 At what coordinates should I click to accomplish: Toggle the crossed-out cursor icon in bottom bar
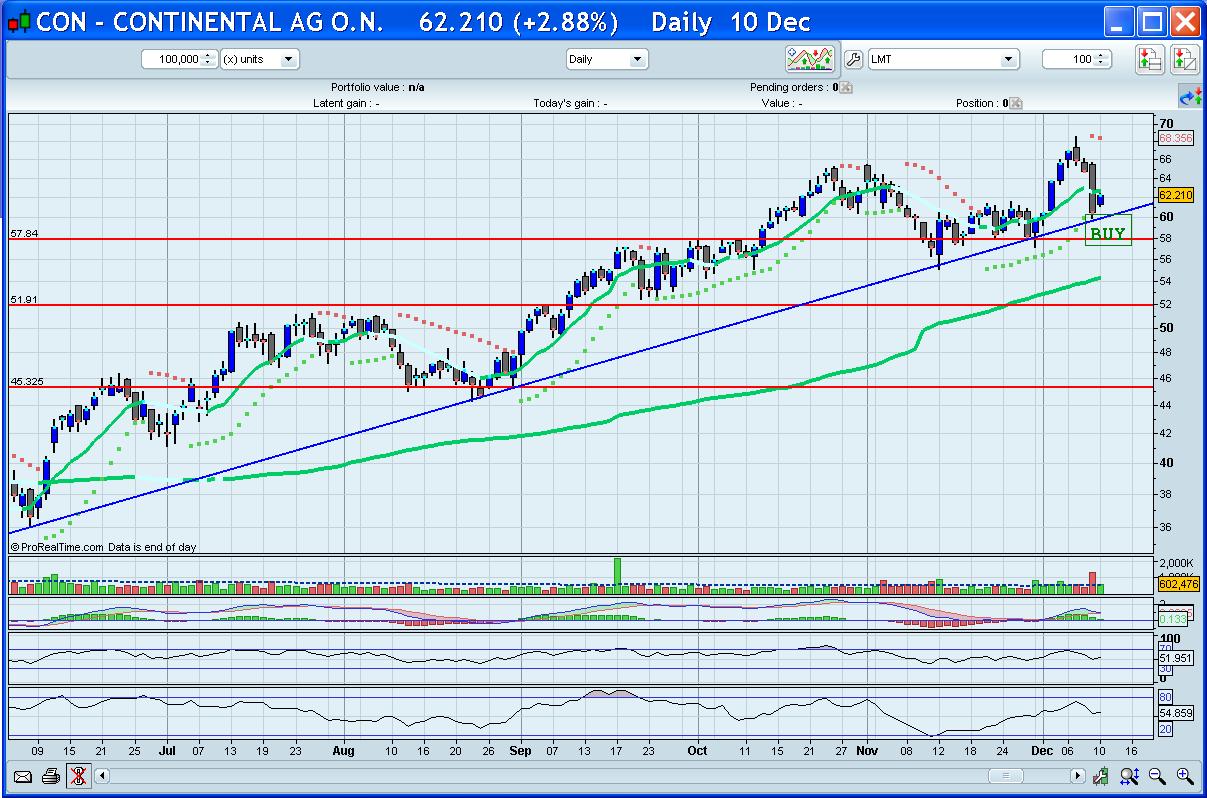(x=78, y=775)
